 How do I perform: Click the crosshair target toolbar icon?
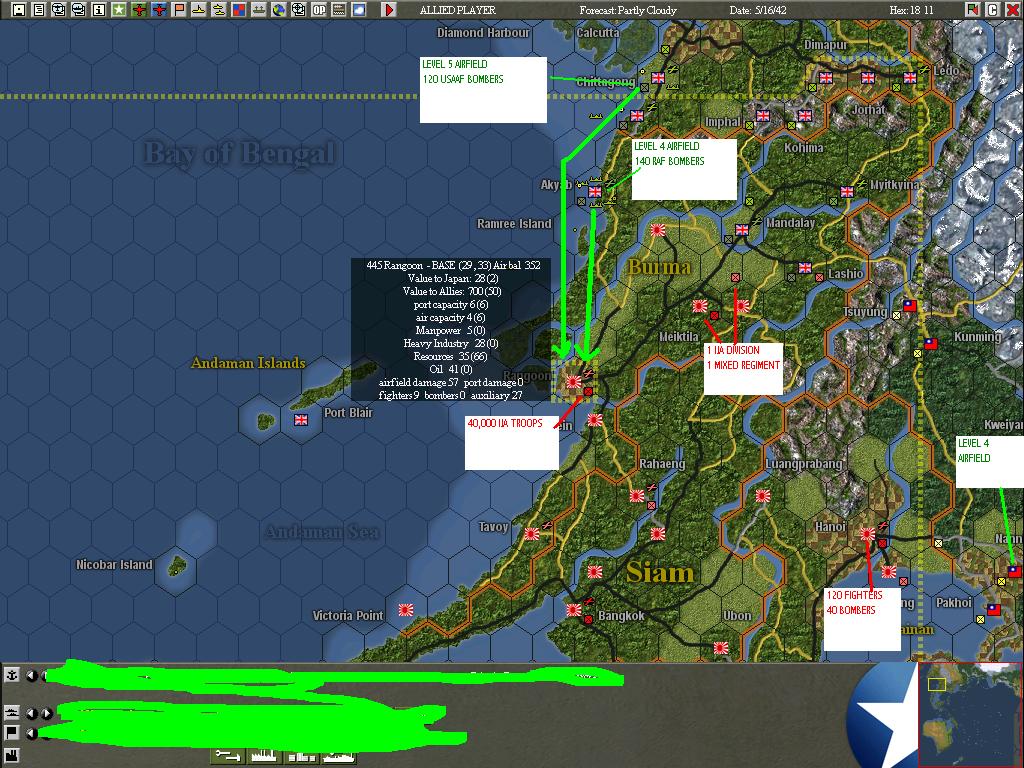click(x=299, y=10)
